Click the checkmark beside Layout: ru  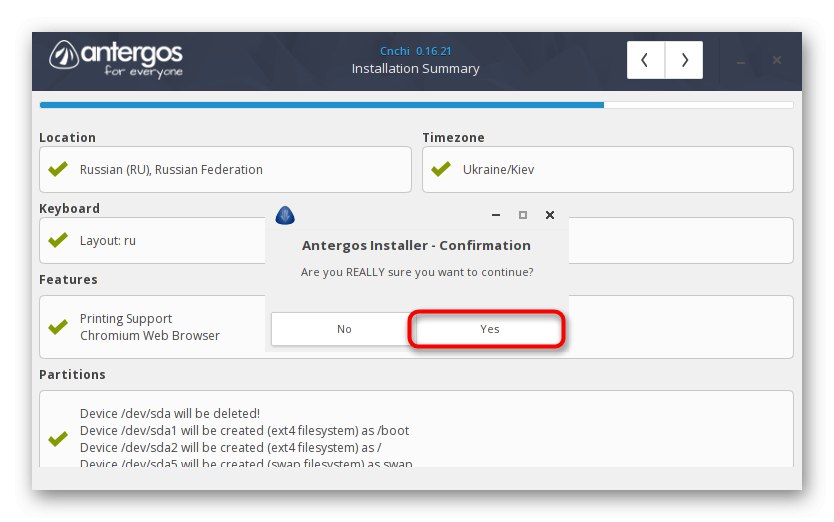(x=58, y=240)
